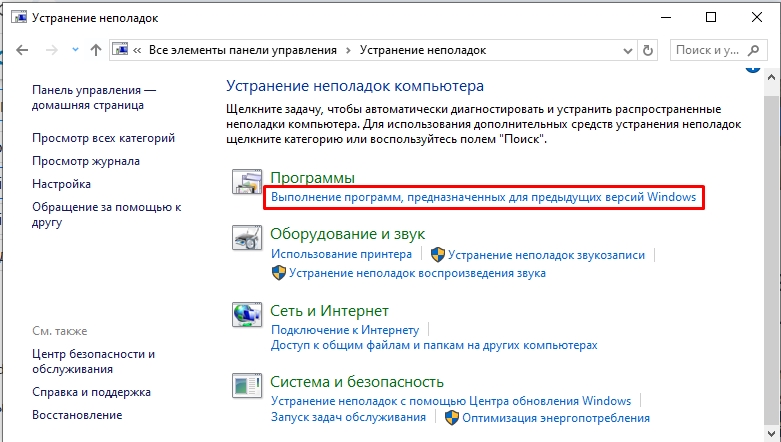Open "Запуск задач обслуживания" link
Screen dimensions: 781x442
point(348,417)
